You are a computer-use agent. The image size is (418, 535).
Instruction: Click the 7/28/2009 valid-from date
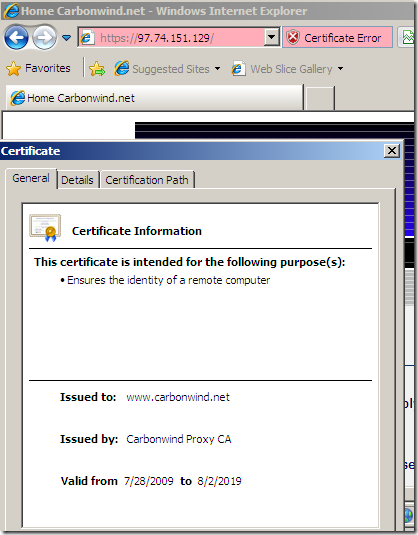tap(149, 481)
